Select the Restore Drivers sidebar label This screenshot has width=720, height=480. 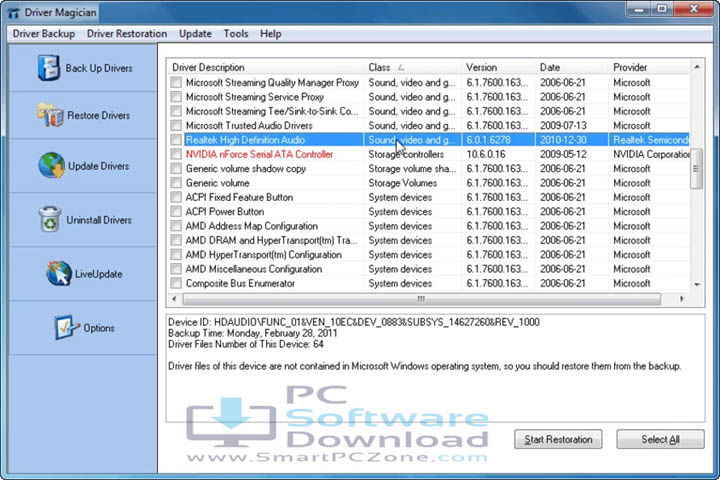pos(99,115)
